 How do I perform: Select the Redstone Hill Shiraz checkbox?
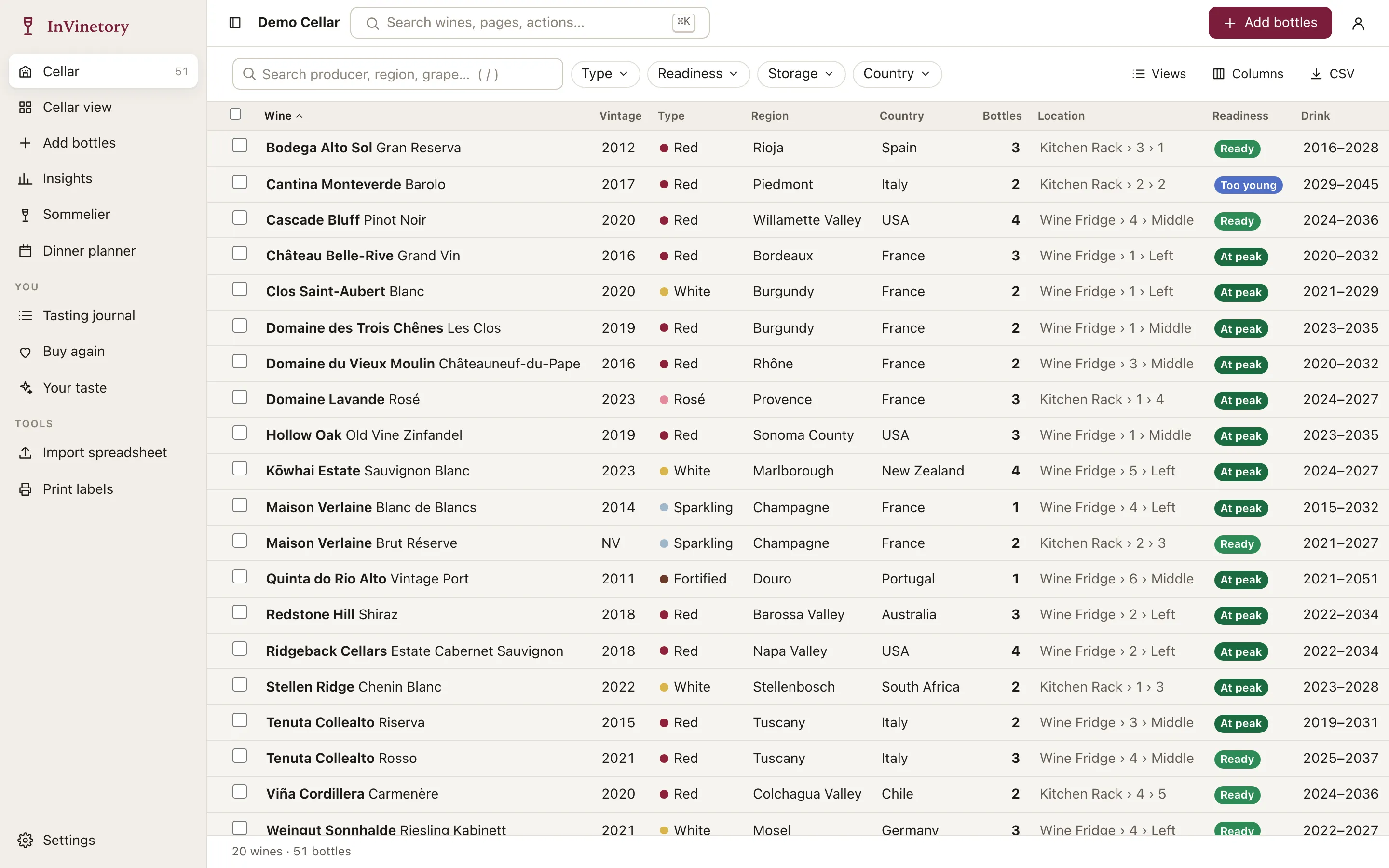pyautogui.click(x=240, y=612)
